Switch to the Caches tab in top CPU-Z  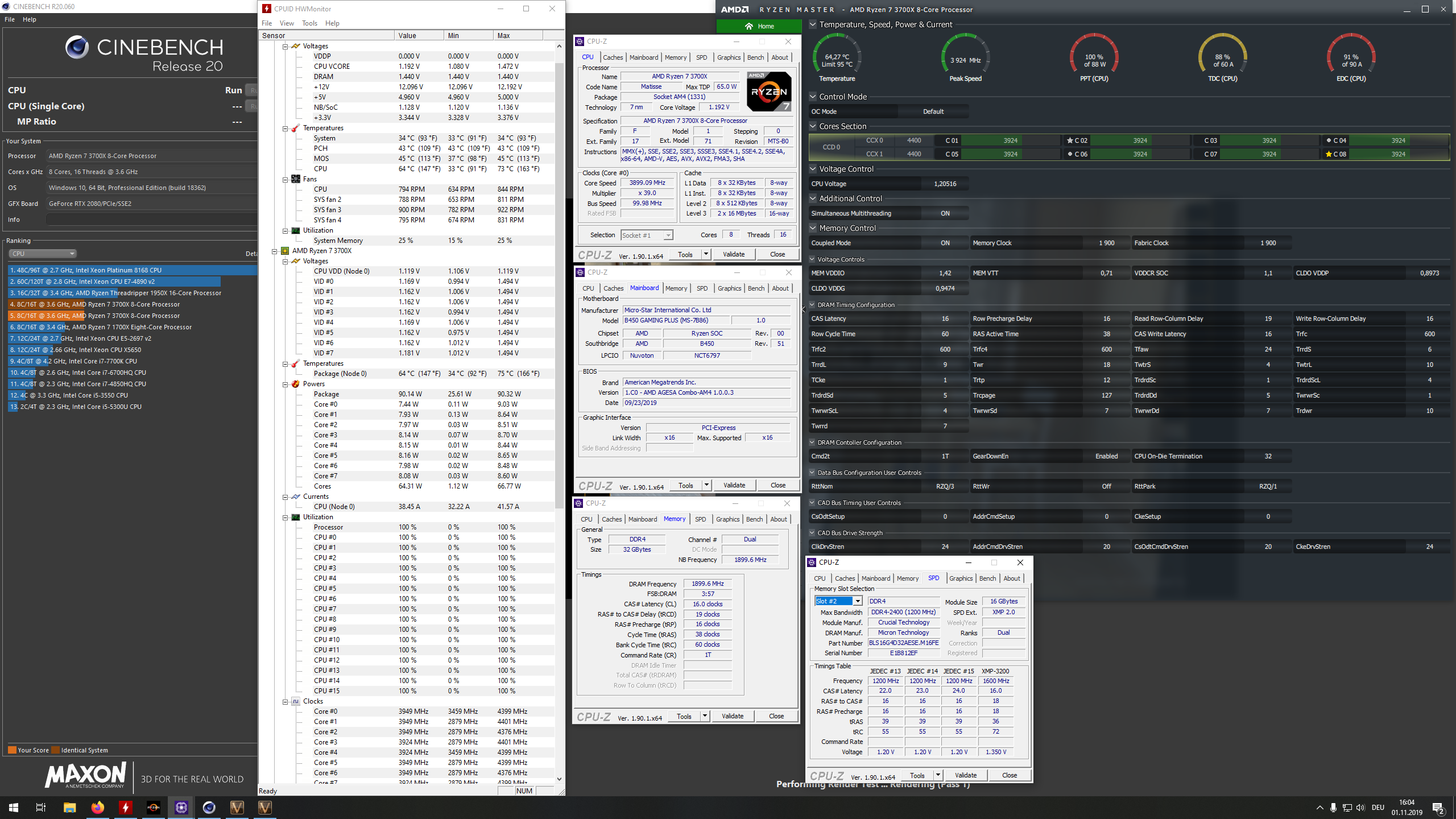(613, 57)
